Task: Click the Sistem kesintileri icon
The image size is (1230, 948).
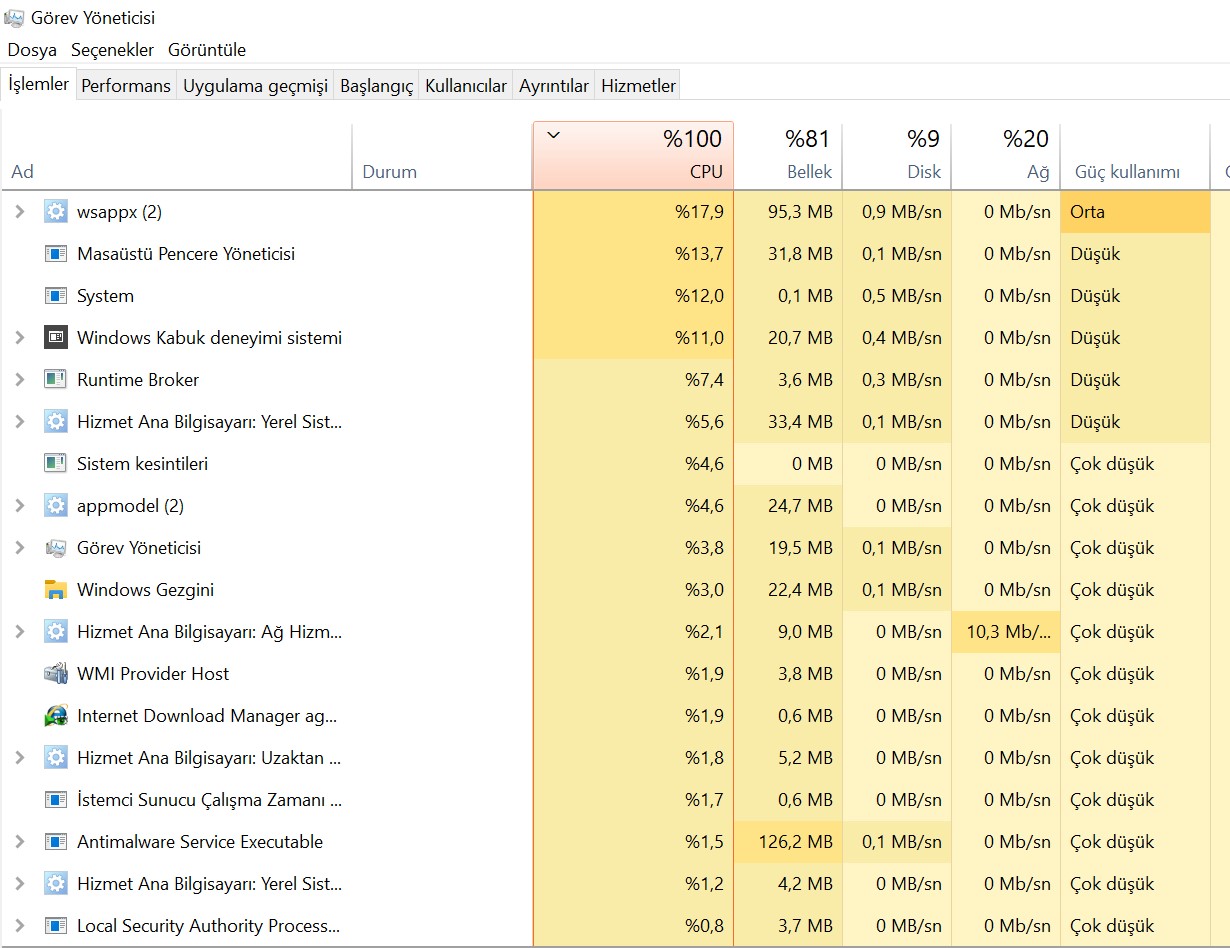Action: 56,464
